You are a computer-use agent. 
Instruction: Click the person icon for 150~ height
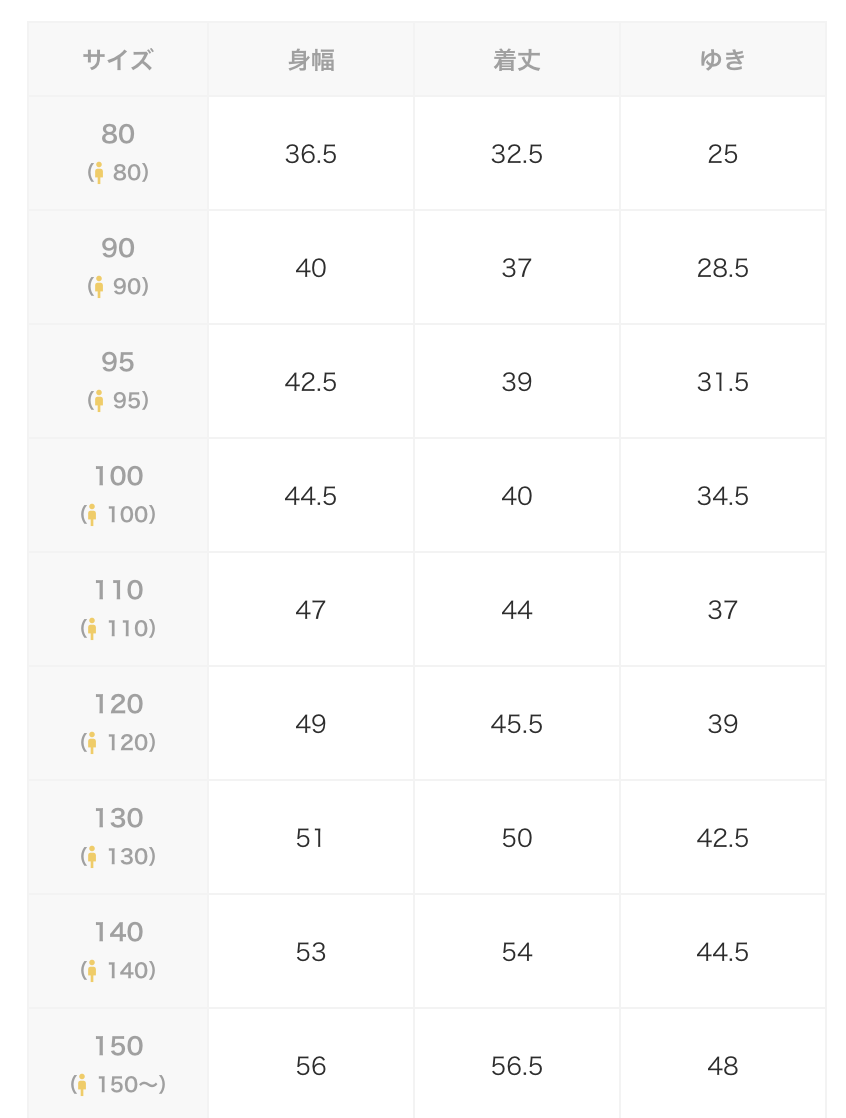tap(82, 1085)
